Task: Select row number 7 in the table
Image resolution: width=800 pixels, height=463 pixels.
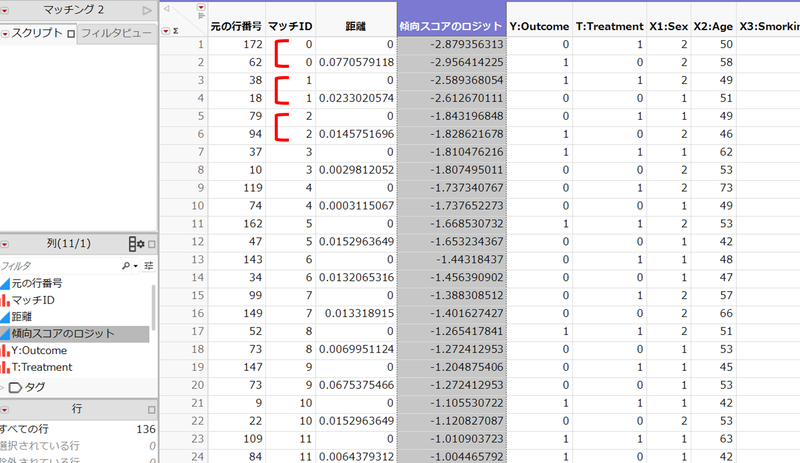Action: click(x=184, y=152)
